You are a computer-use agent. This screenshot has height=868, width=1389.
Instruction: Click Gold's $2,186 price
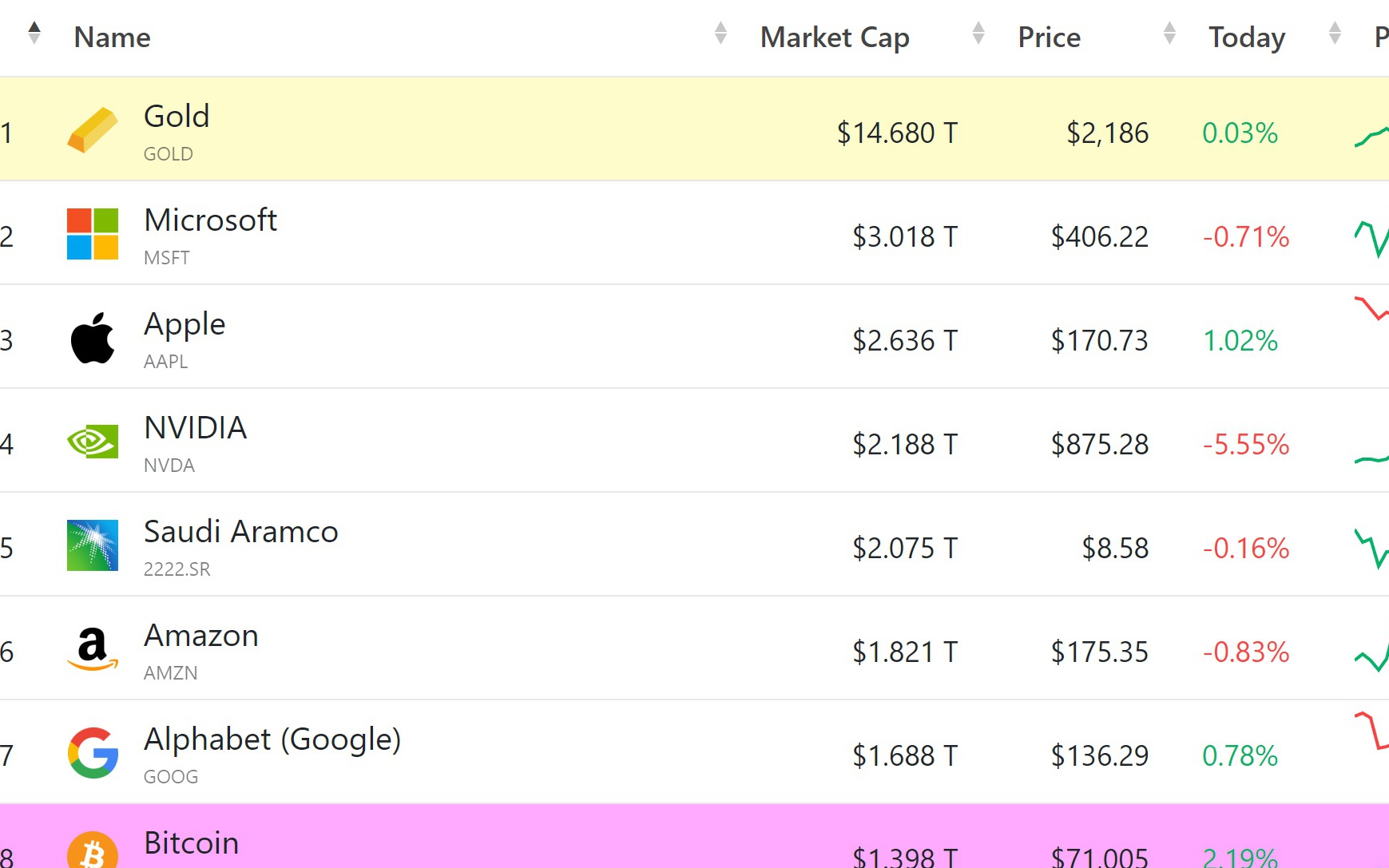(x=1108, y=133)
